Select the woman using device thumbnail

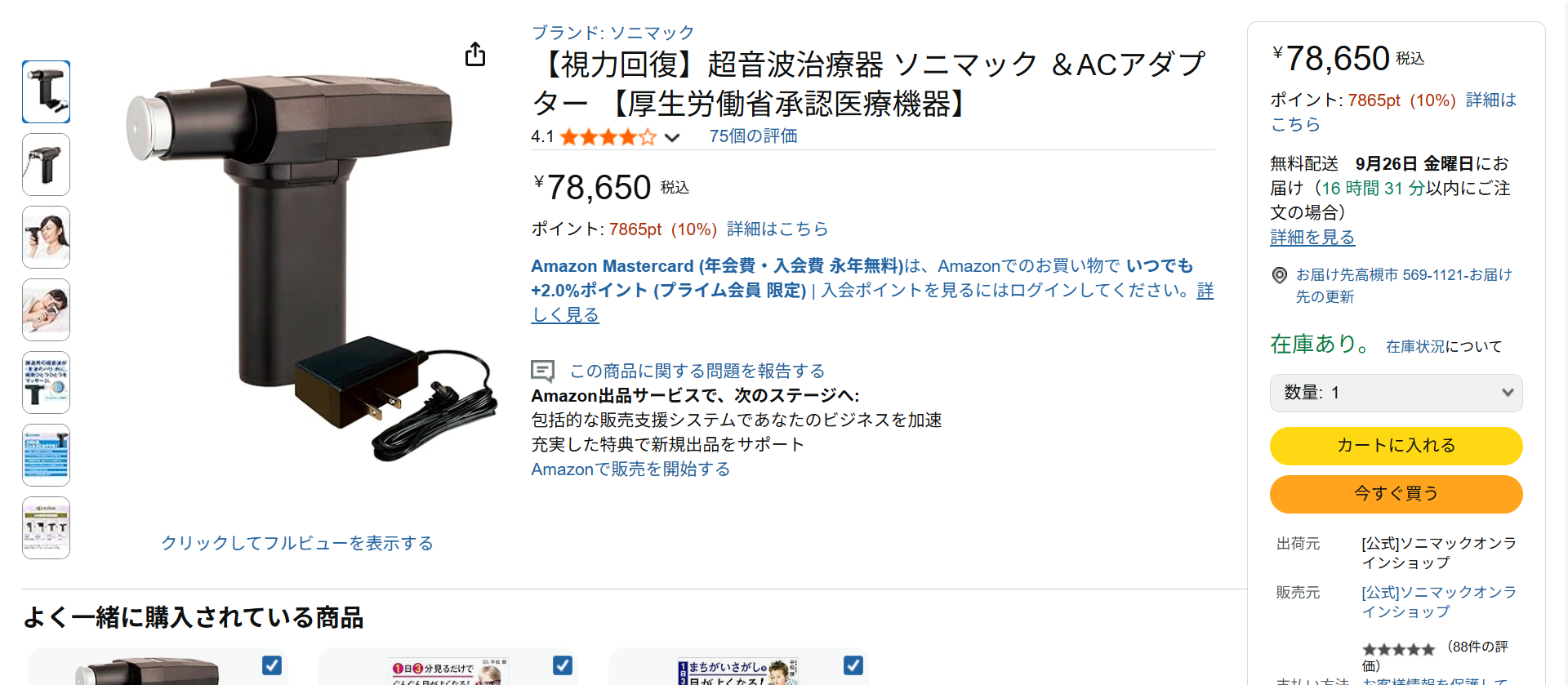(46, 238)
